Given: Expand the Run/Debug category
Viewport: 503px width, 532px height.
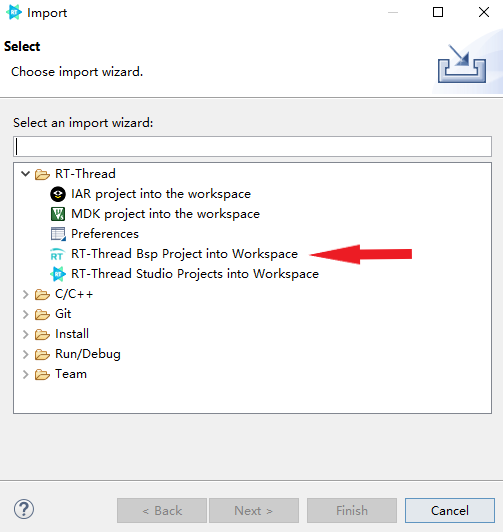Looking at the screenshot, I should pyautogui.click(x=25, y=355).
